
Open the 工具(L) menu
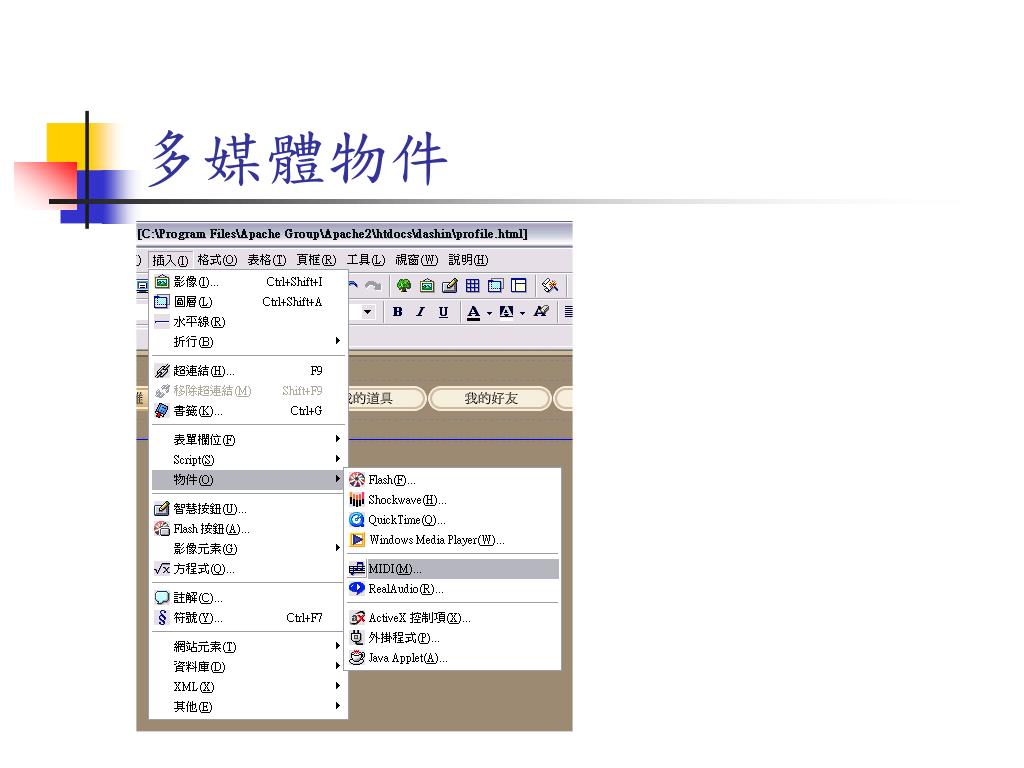(x=366, y=260)
